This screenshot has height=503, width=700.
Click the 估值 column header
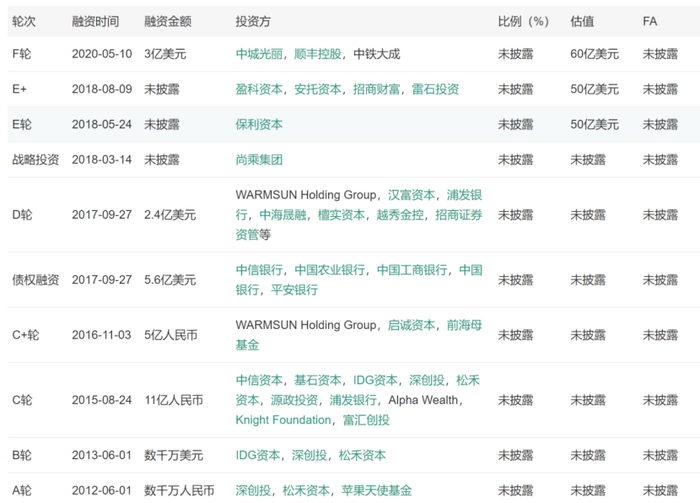click(x=582, y=20)
